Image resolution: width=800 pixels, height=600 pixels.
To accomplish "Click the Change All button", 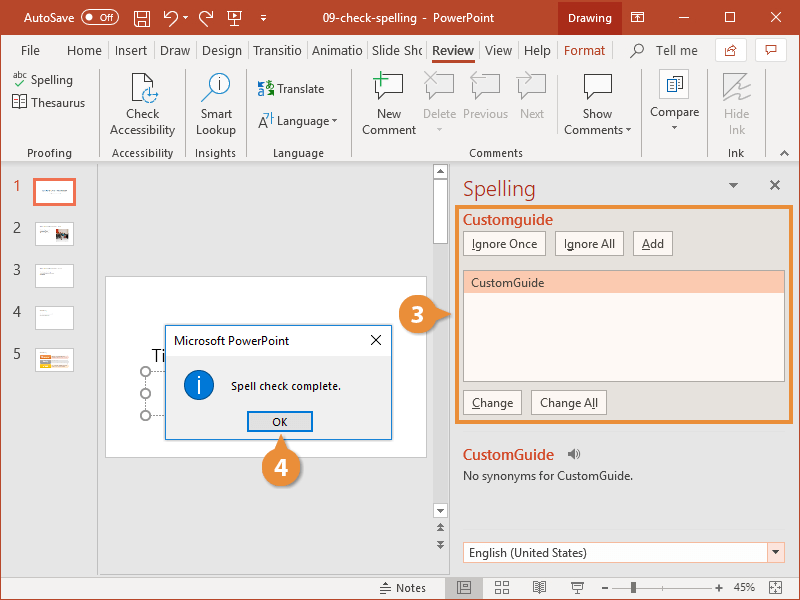I will tap(568, 403).
